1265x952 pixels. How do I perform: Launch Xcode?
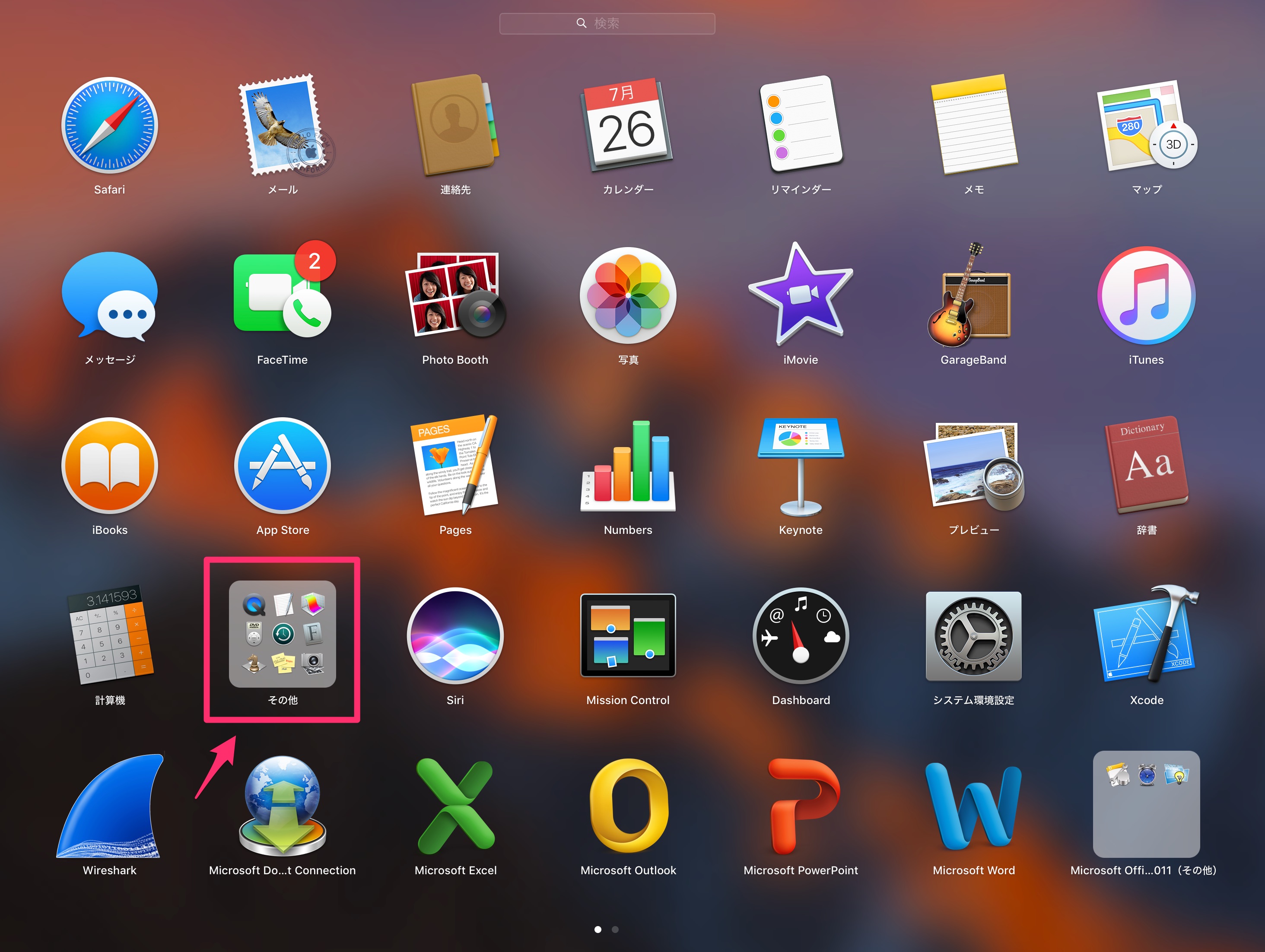(1146, 634)
